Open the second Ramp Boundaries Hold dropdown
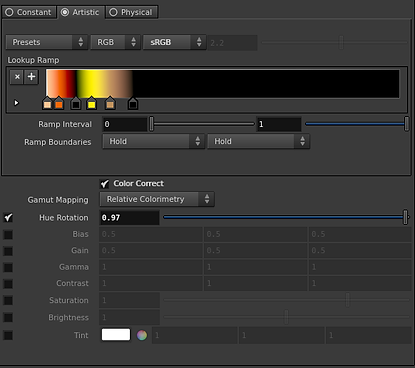 coord(258,141)
